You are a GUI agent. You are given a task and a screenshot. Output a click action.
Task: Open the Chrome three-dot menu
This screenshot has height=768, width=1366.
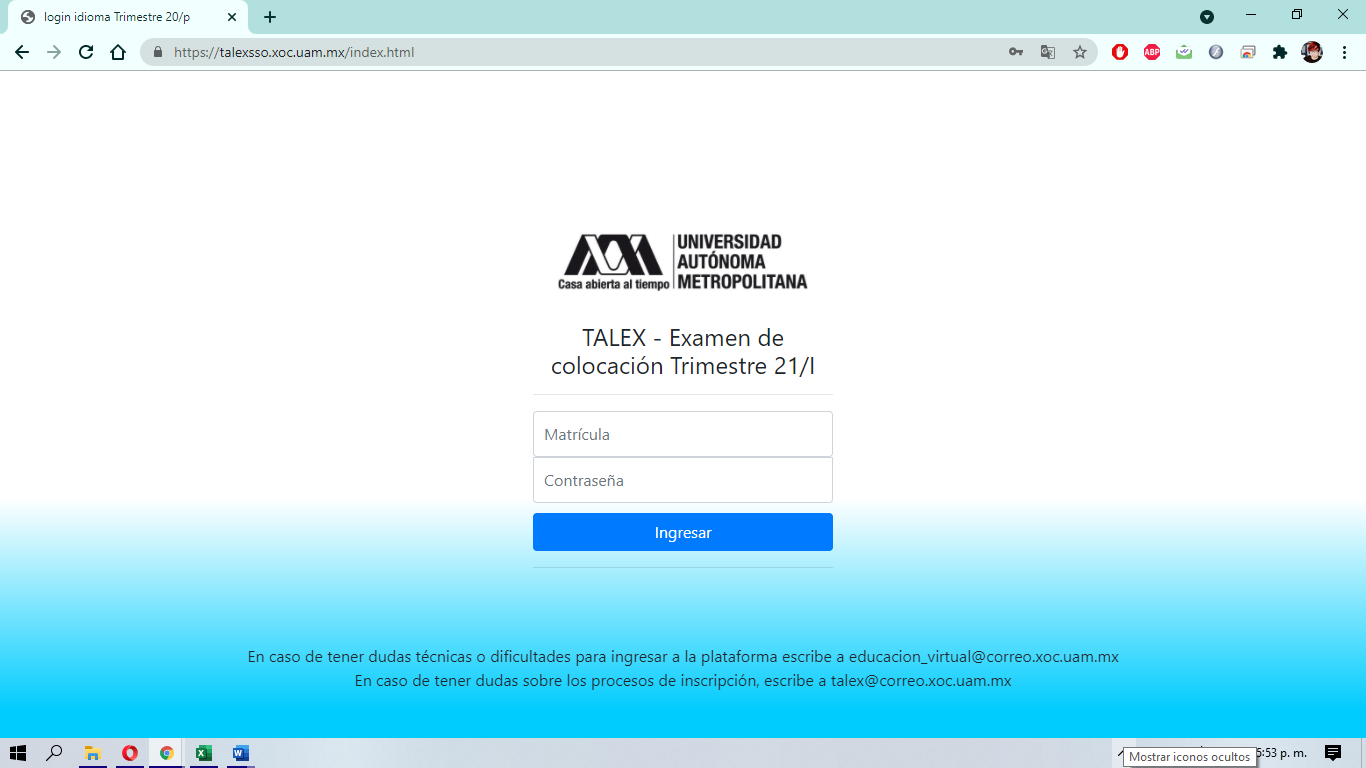click(x=1343, y=52)
